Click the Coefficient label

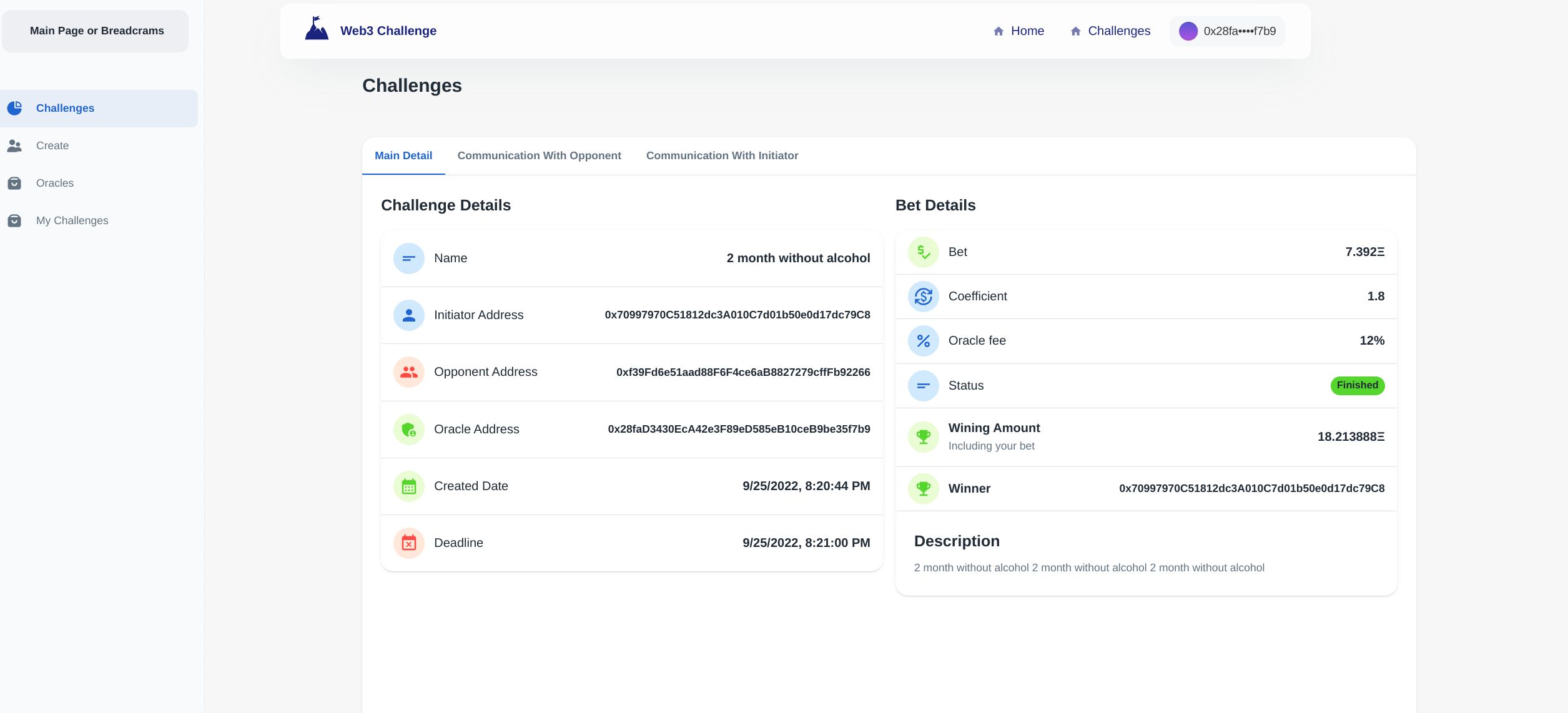tap(977, 296)
